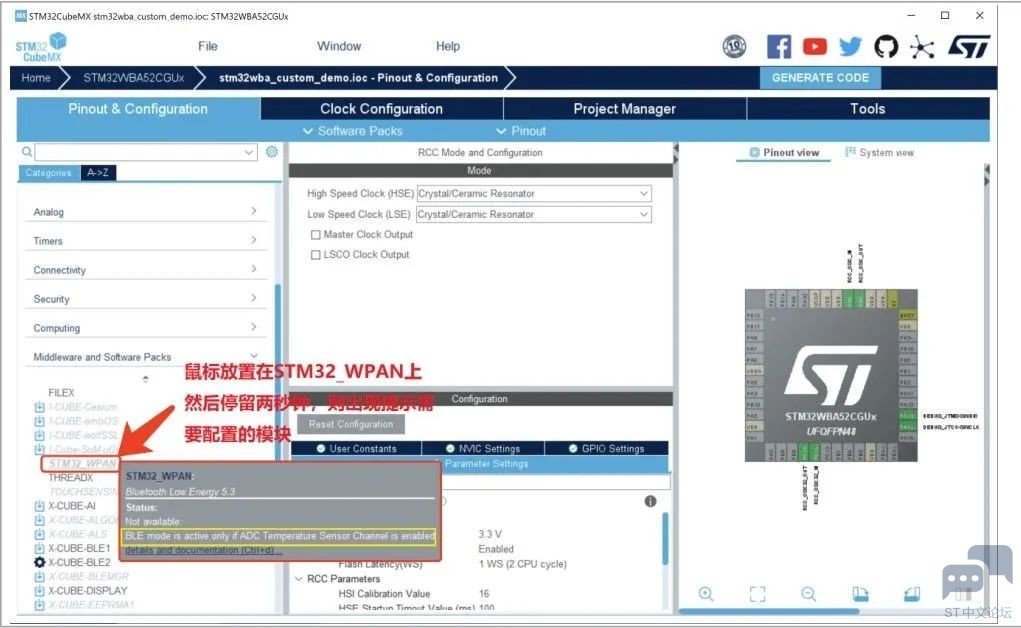The image size is (1021, 628).
Task: Switch to the Tools tab
Action: 867,109
